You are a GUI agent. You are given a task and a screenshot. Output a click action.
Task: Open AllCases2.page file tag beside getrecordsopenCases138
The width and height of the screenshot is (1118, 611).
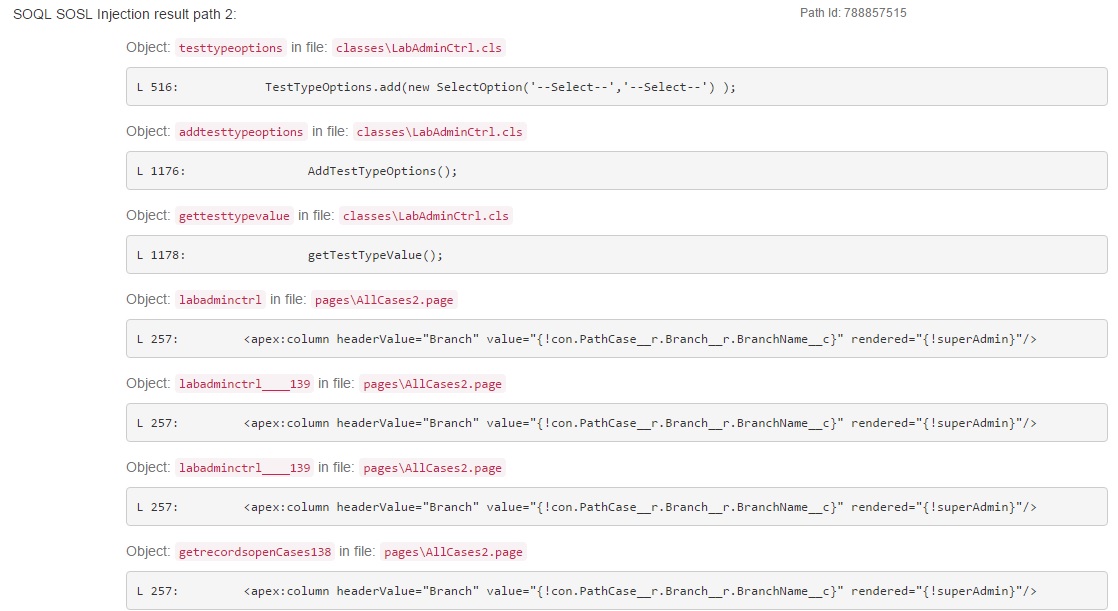454,552
